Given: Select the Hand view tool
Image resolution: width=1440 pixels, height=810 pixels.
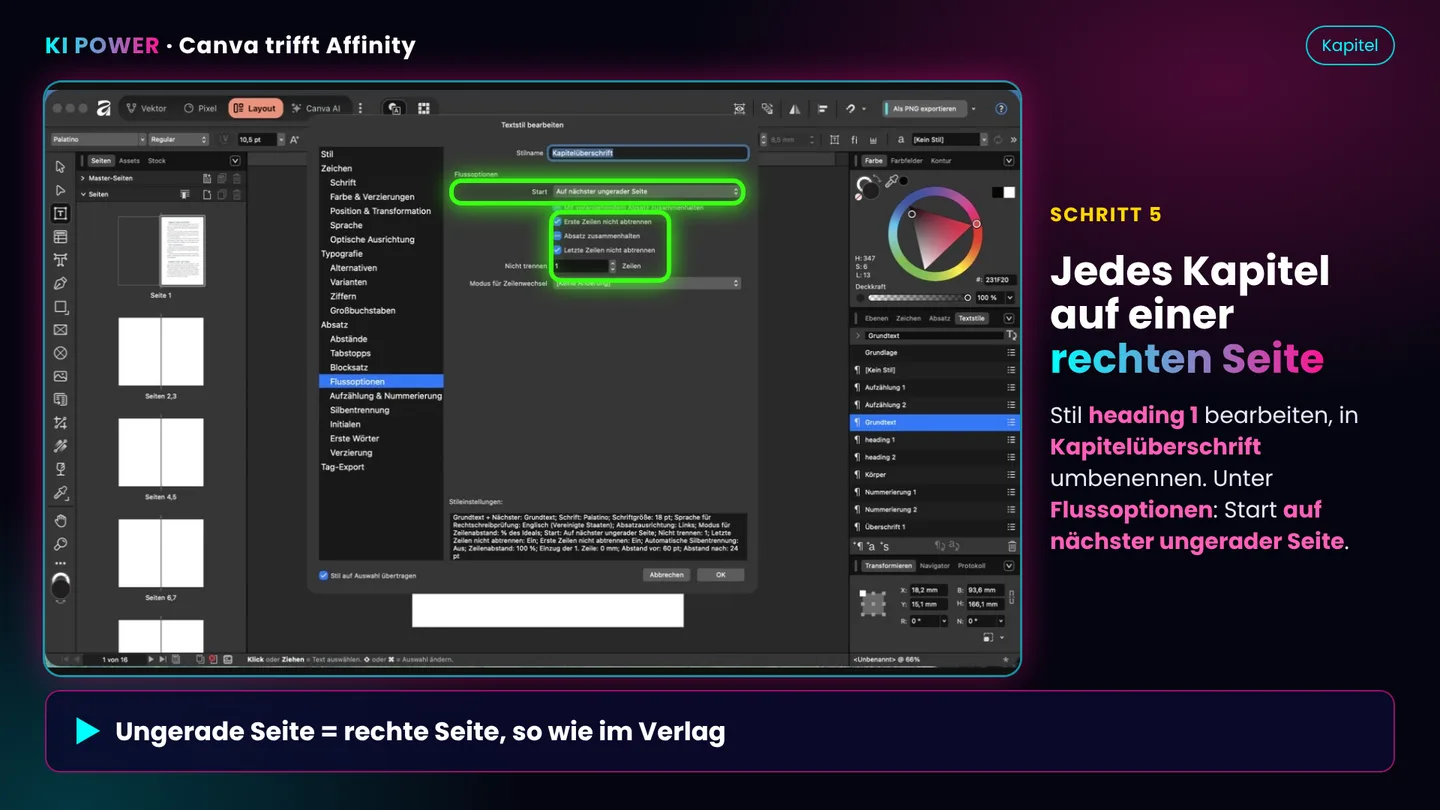Looking at the screenshot, I should 61,520.
